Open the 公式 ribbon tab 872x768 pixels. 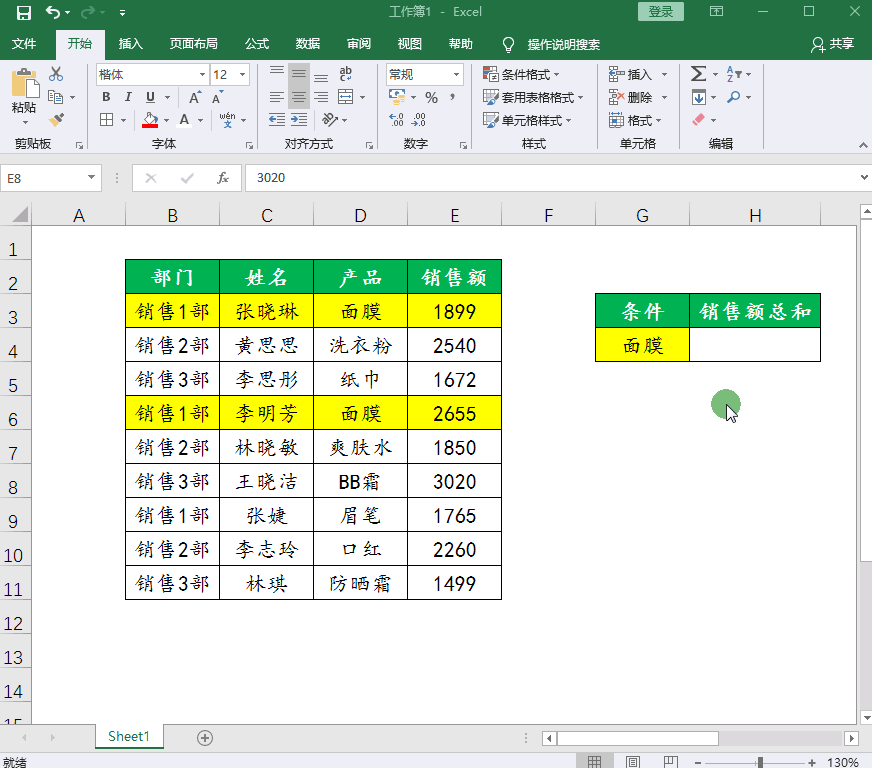257,44
